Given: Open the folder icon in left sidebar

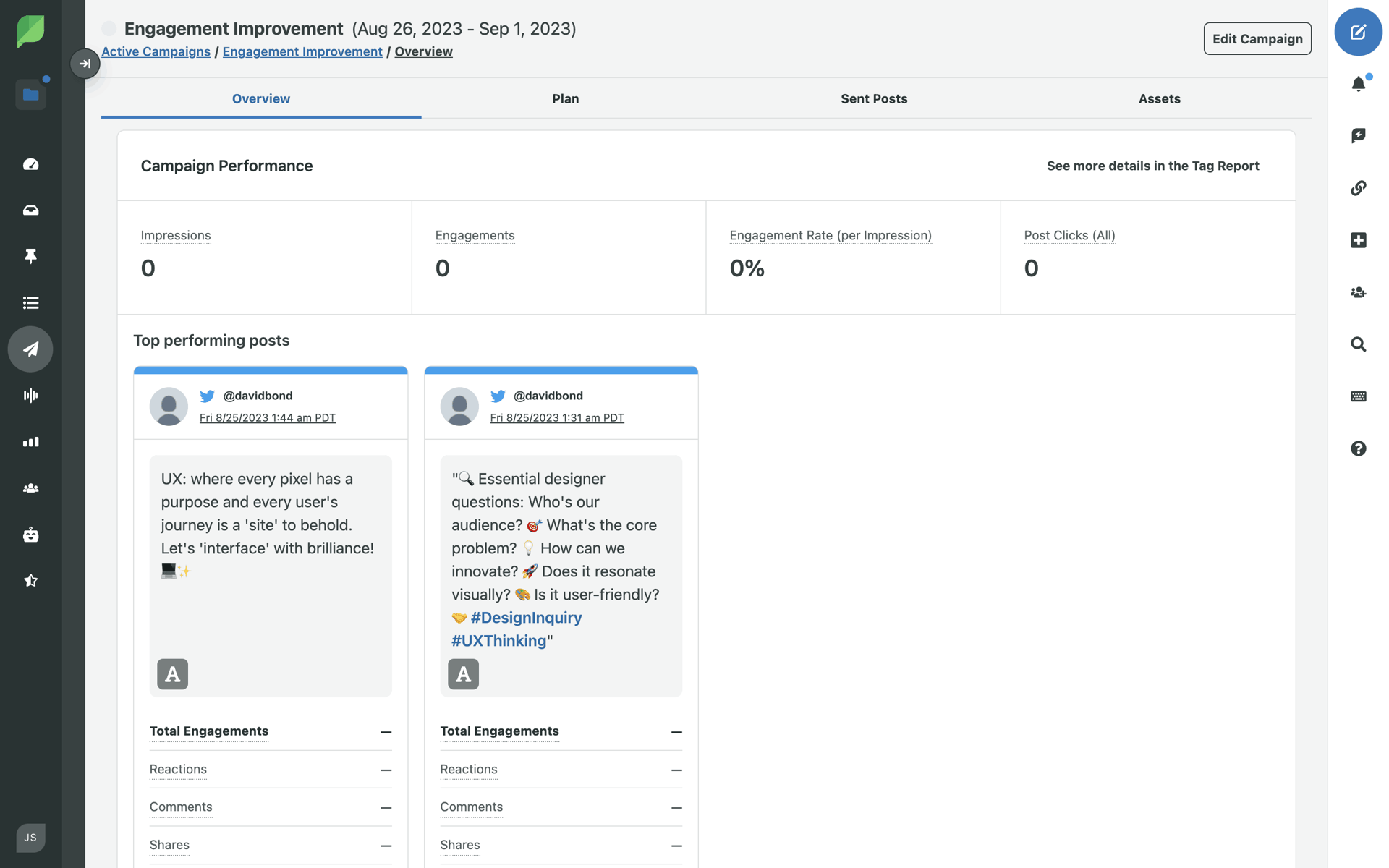Looking at the screenshot, I should click(x=30, y=95).
